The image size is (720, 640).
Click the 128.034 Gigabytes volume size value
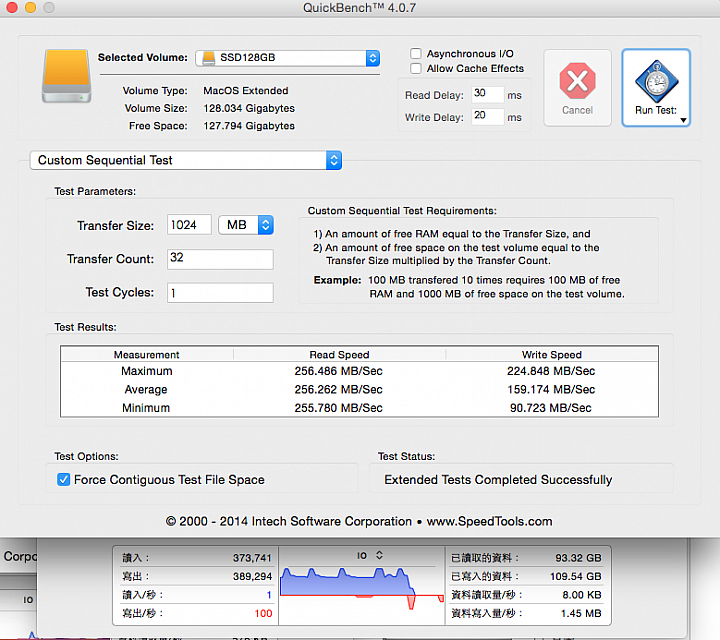(x=249, y=108)
